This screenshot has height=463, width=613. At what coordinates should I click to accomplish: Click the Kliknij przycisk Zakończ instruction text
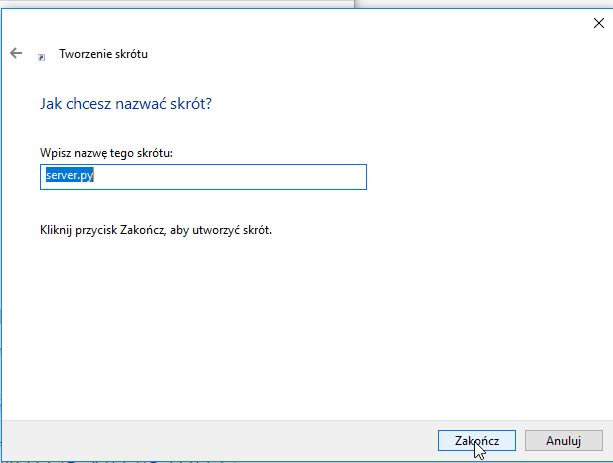click(x=156, y=230)
